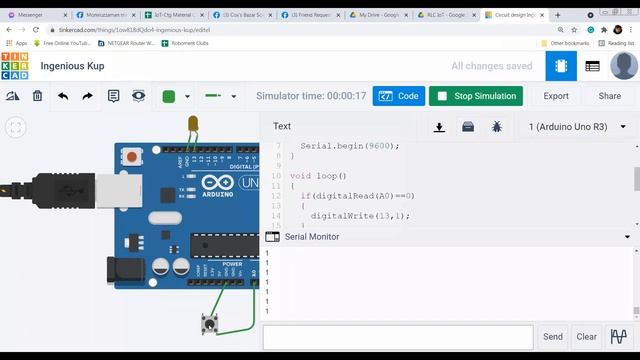Click the green wire color swatch

[169, 97]
